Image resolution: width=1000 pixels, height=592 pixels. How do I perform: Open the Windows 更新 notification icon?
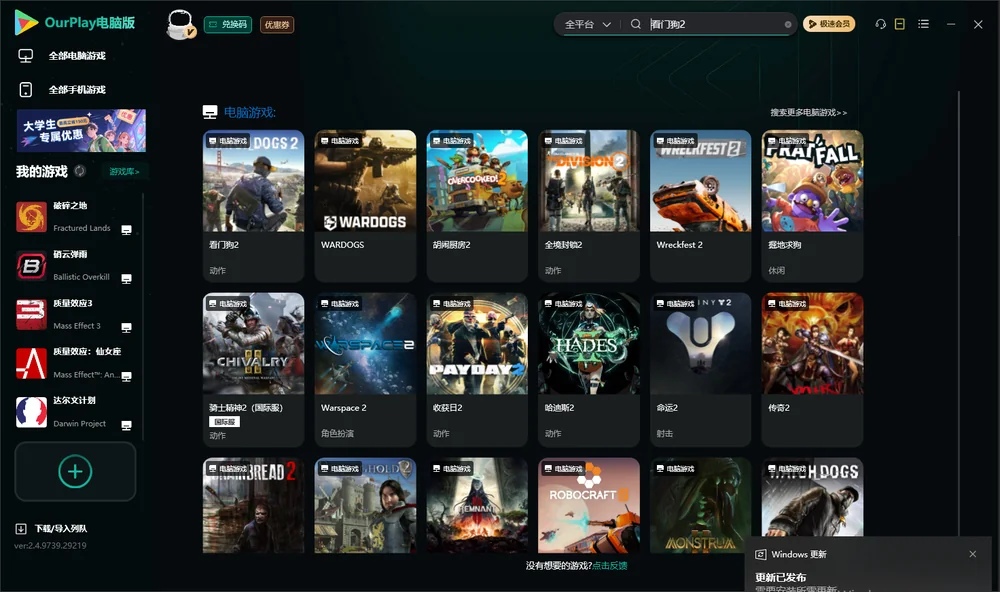tap(760, 555)
